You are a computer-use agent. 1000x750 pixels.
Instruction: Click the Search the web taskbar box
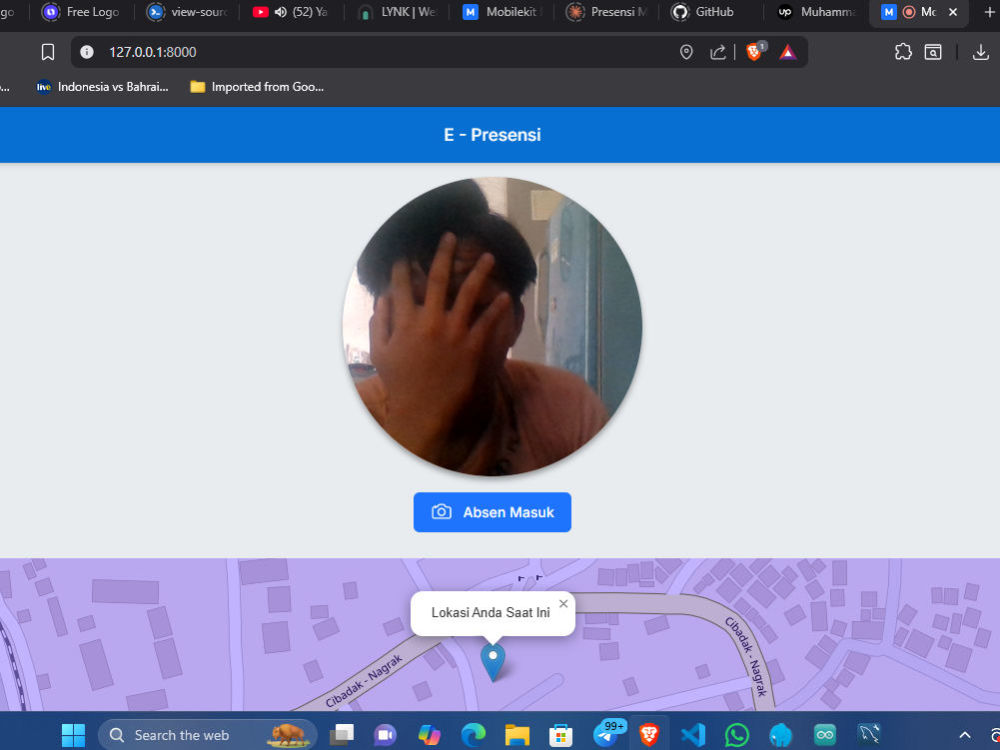tap(207, 735)
